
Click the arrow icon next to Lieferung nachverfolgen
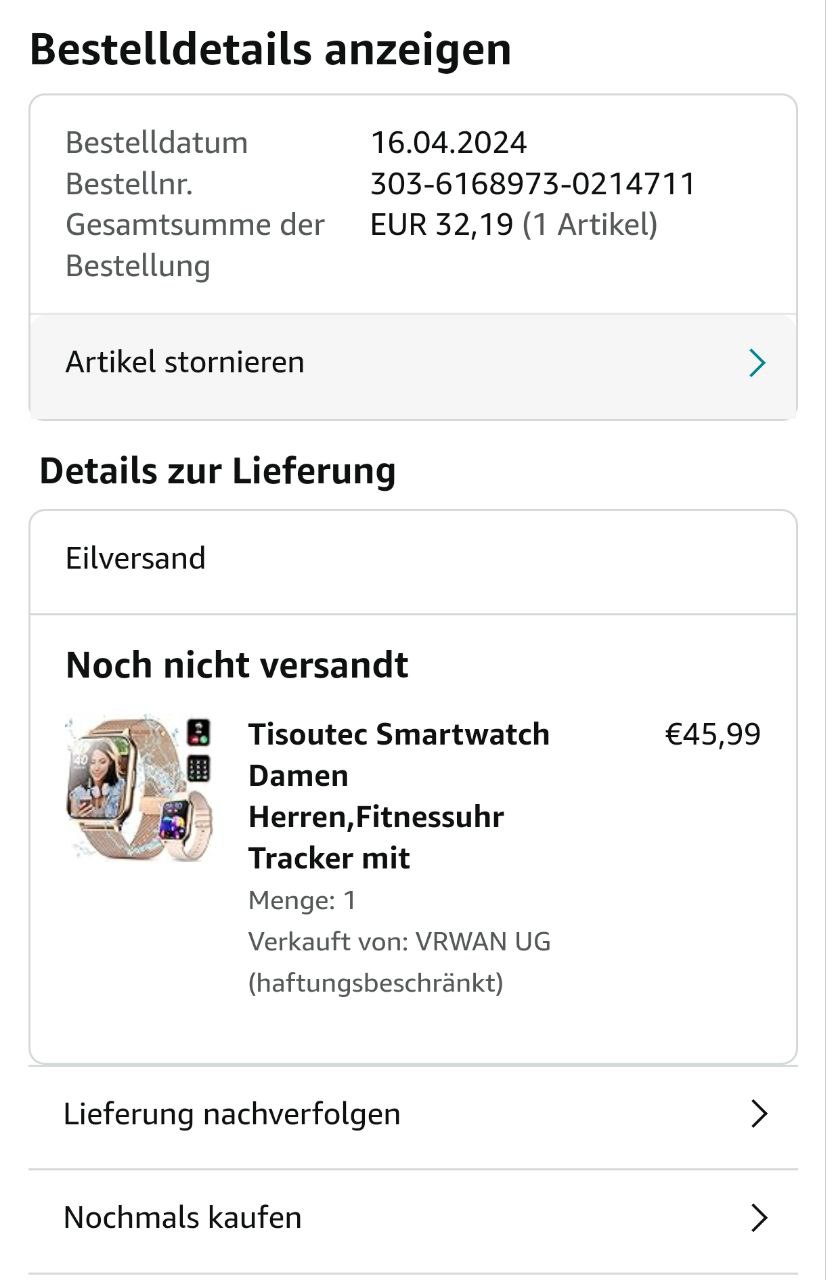(x=759, y=1114)
